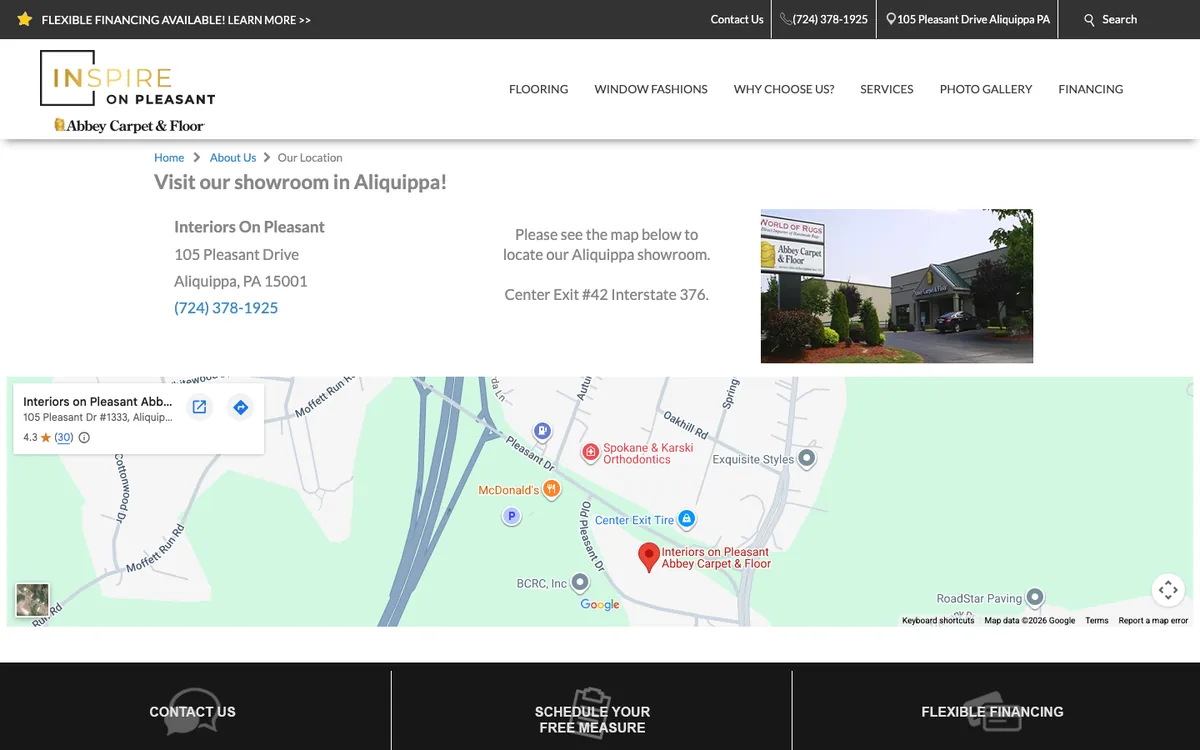Go to Home breadcrumb

tap(169, 157)
